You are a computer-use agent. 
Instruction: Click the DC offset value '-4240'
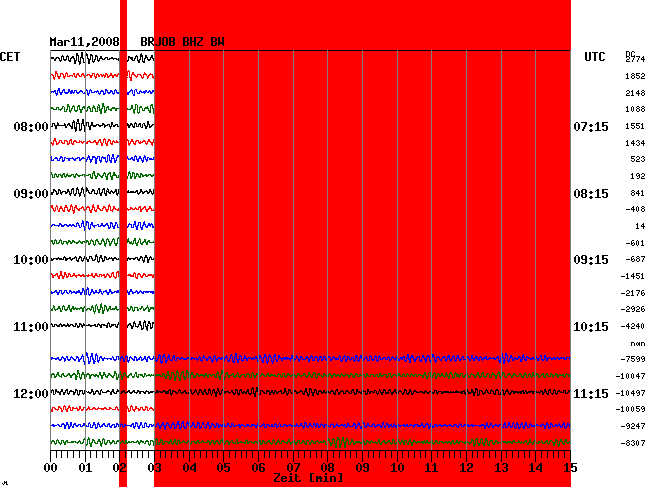pyautogui.click(x=633, y=326)
